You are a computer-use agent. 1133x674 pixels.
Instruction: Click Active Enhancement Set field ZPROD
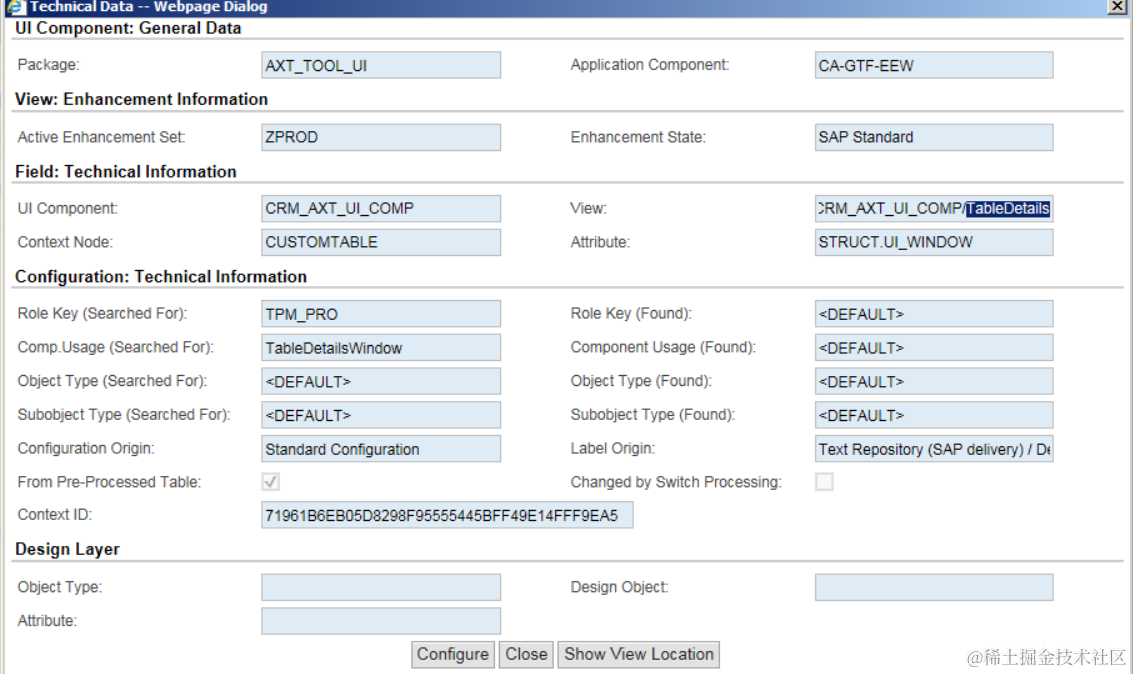(x=381, y=137)
